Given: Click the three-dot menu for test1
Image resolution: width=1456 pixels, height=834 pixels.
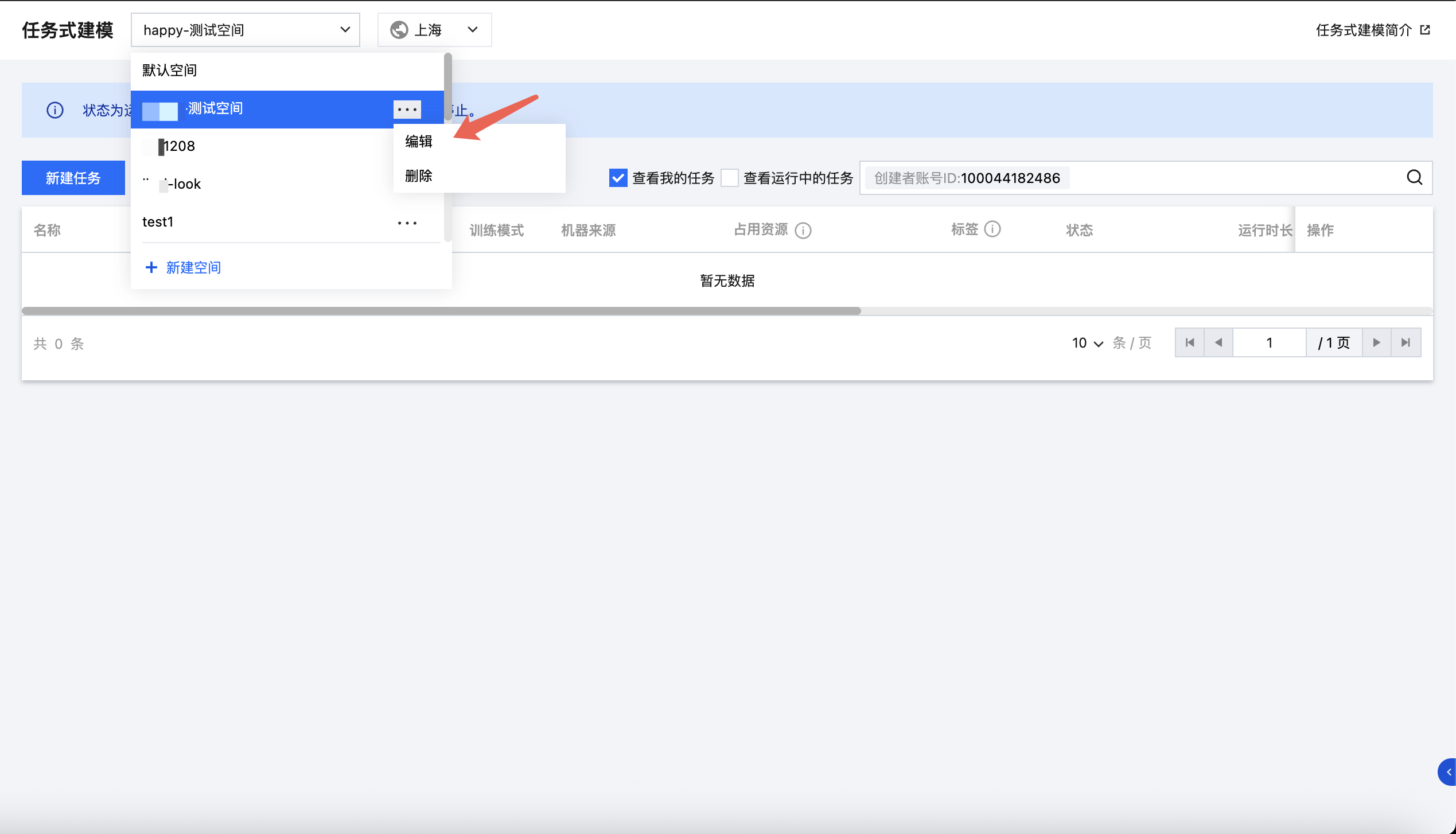Looking at the screenshot, I should [x=407, y=223].
